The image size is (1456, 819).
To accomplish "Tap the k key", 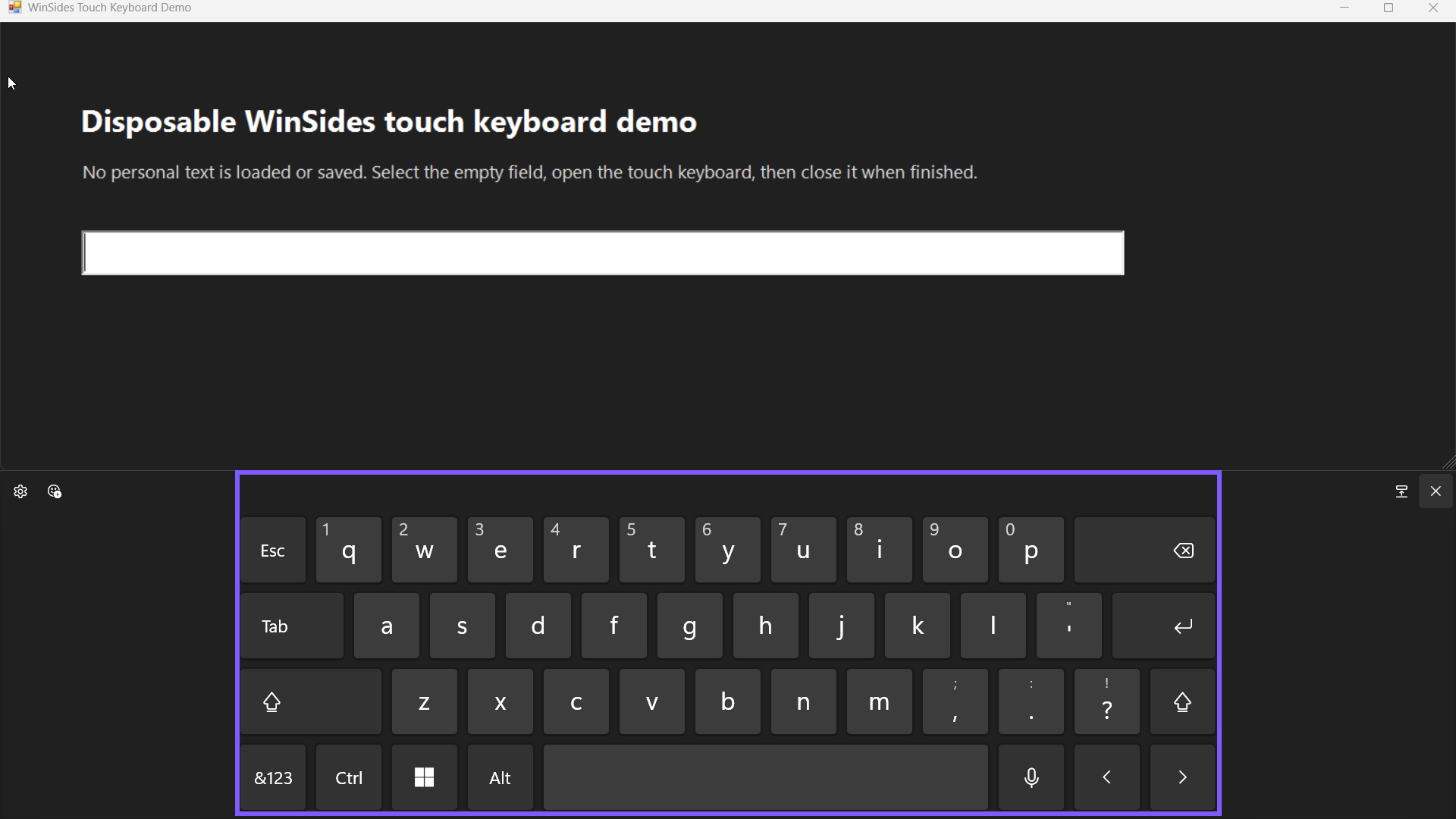I will click(918, 626).
